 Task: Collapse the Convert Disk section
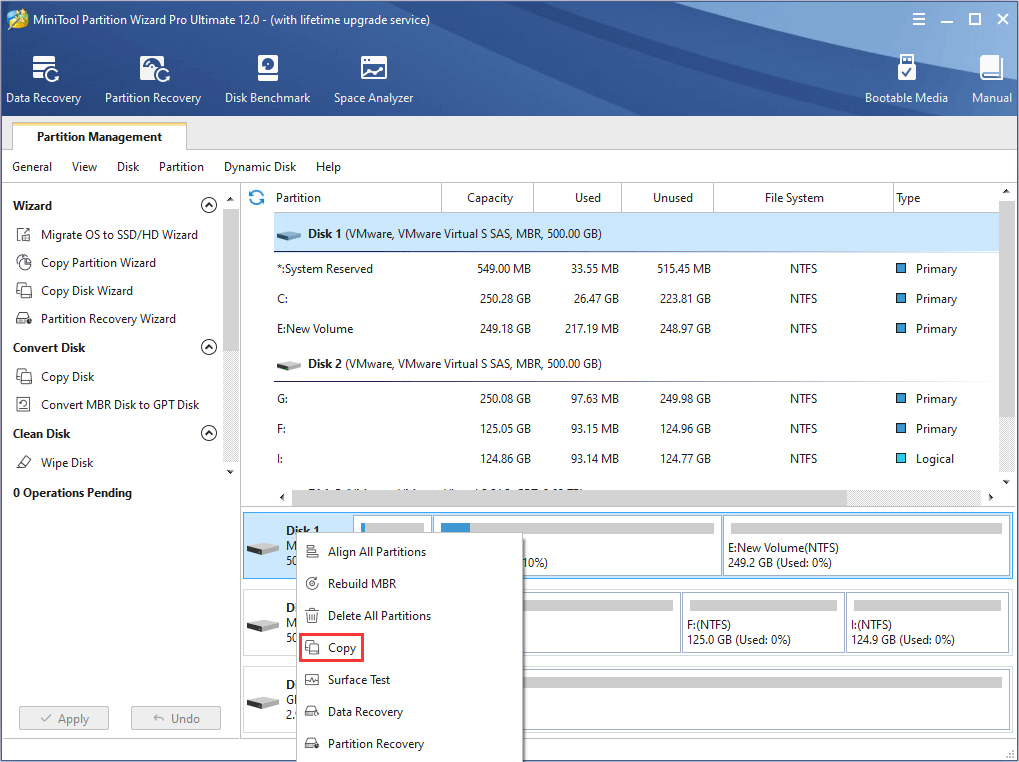click(x=209, y=347)
